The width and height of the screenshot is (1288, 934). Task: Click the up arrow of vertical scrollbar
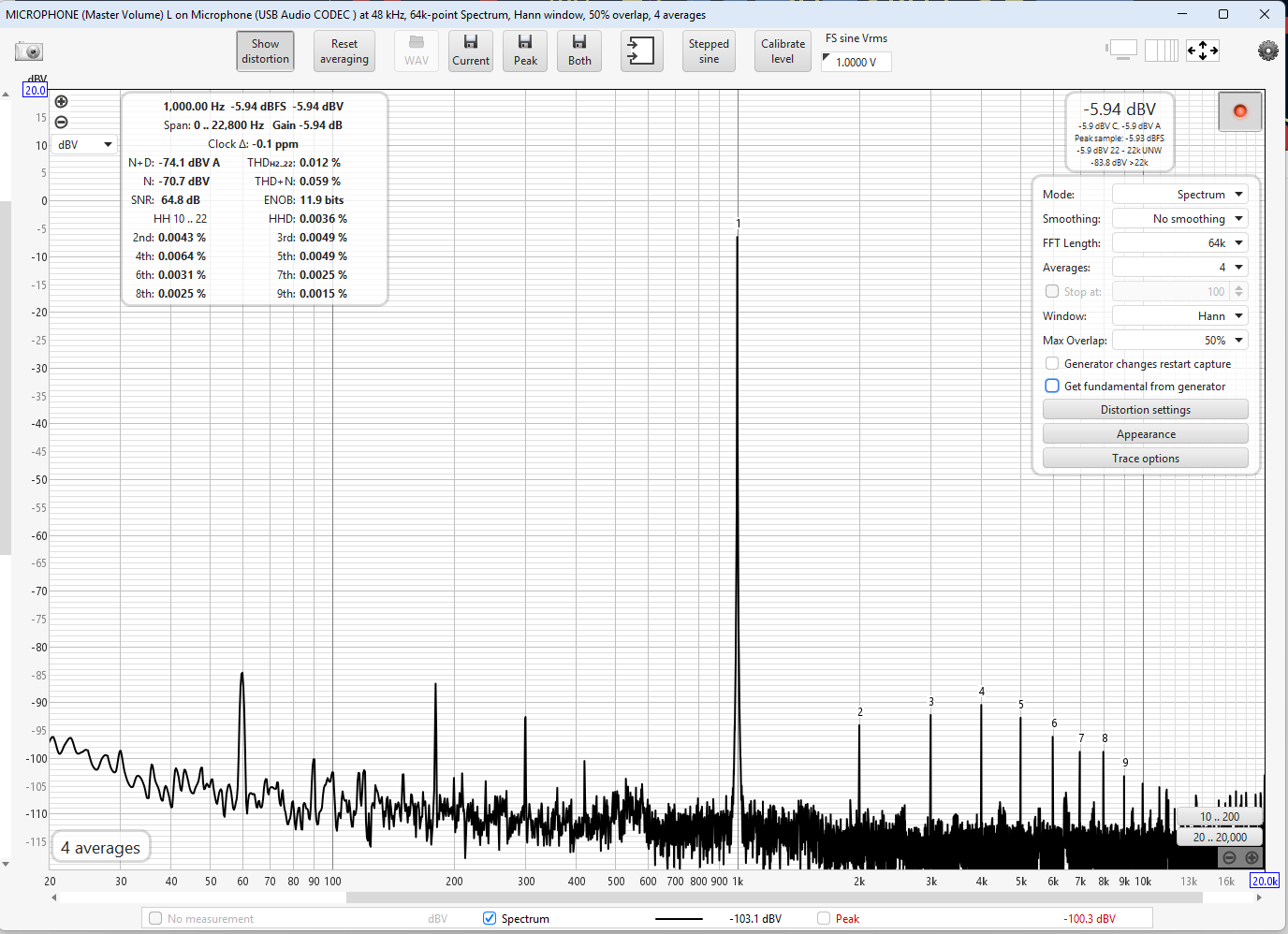pyautogui.click(x=6, y=95)
